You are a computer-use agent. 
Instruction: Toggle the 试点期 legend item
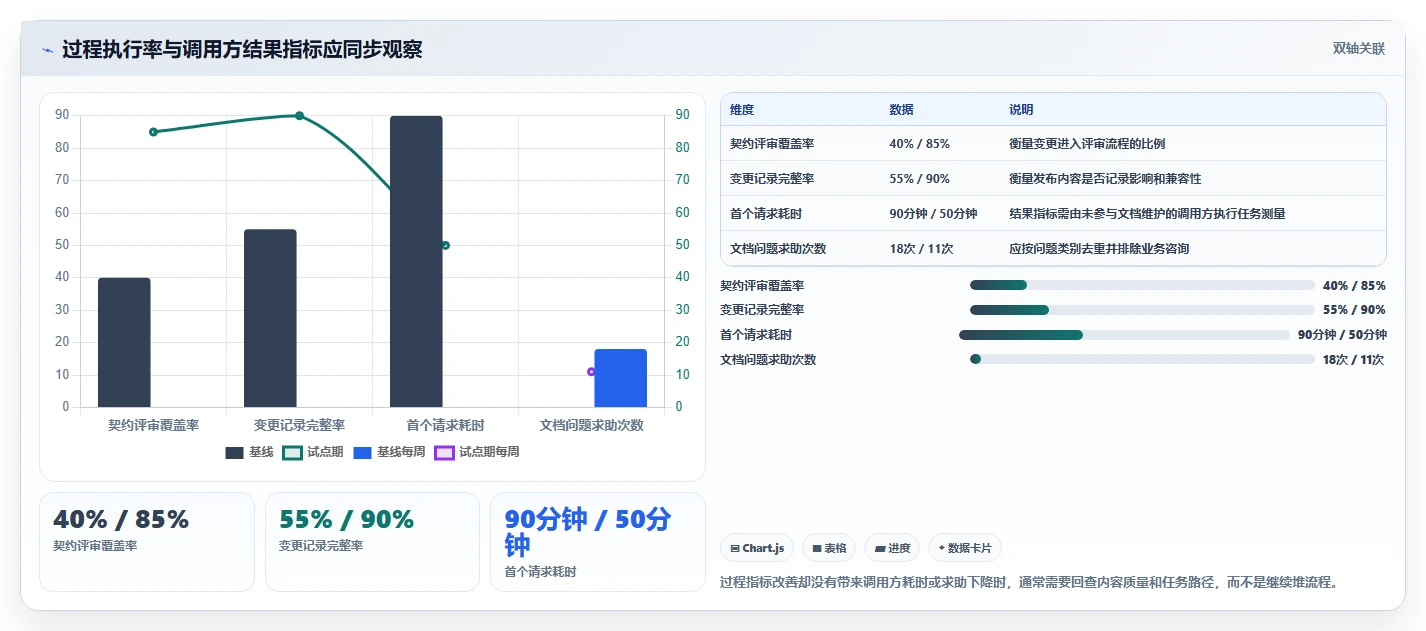(x=313, y=452)
